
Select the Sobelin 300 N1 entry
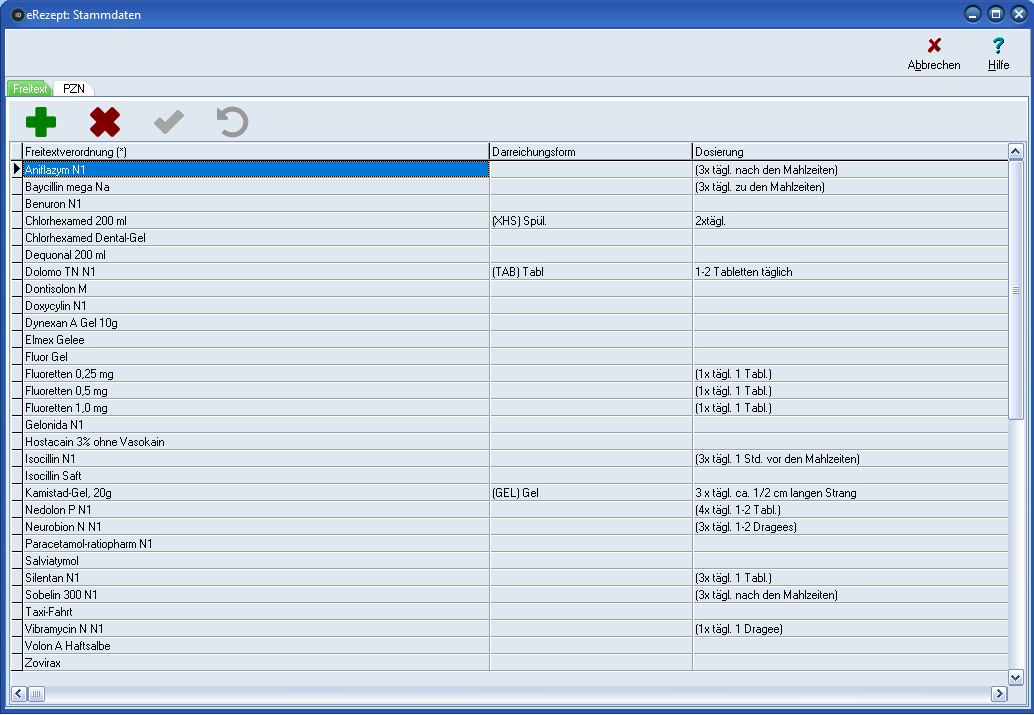[x=256, y=595]
